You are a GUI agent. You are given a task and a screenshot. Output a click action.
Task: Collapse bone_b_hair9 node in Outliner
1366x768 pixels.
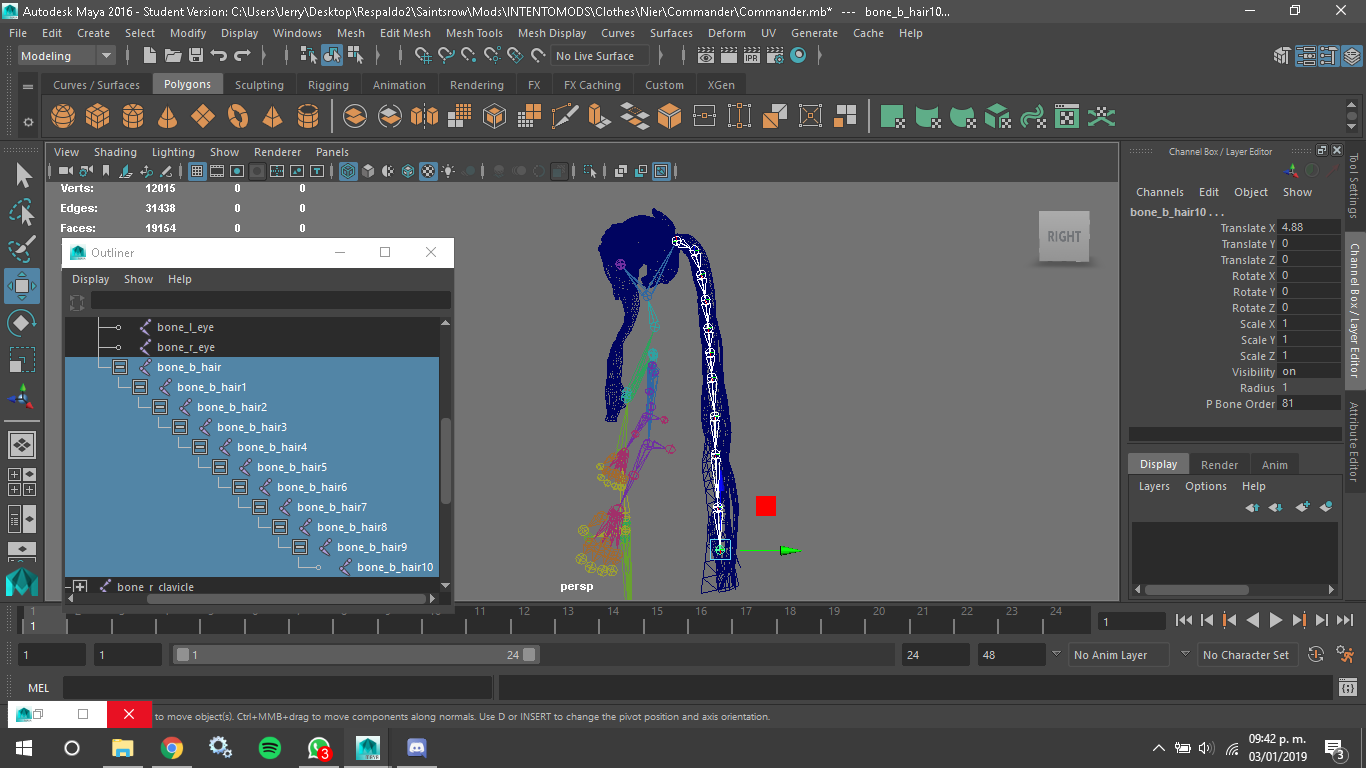pos(300,547)
